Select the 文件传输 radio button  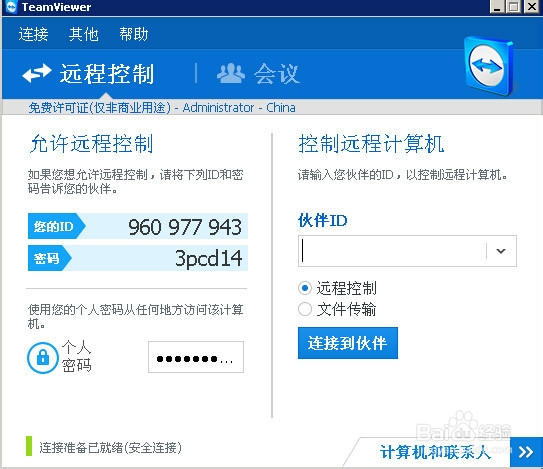[x=305, y=309]
